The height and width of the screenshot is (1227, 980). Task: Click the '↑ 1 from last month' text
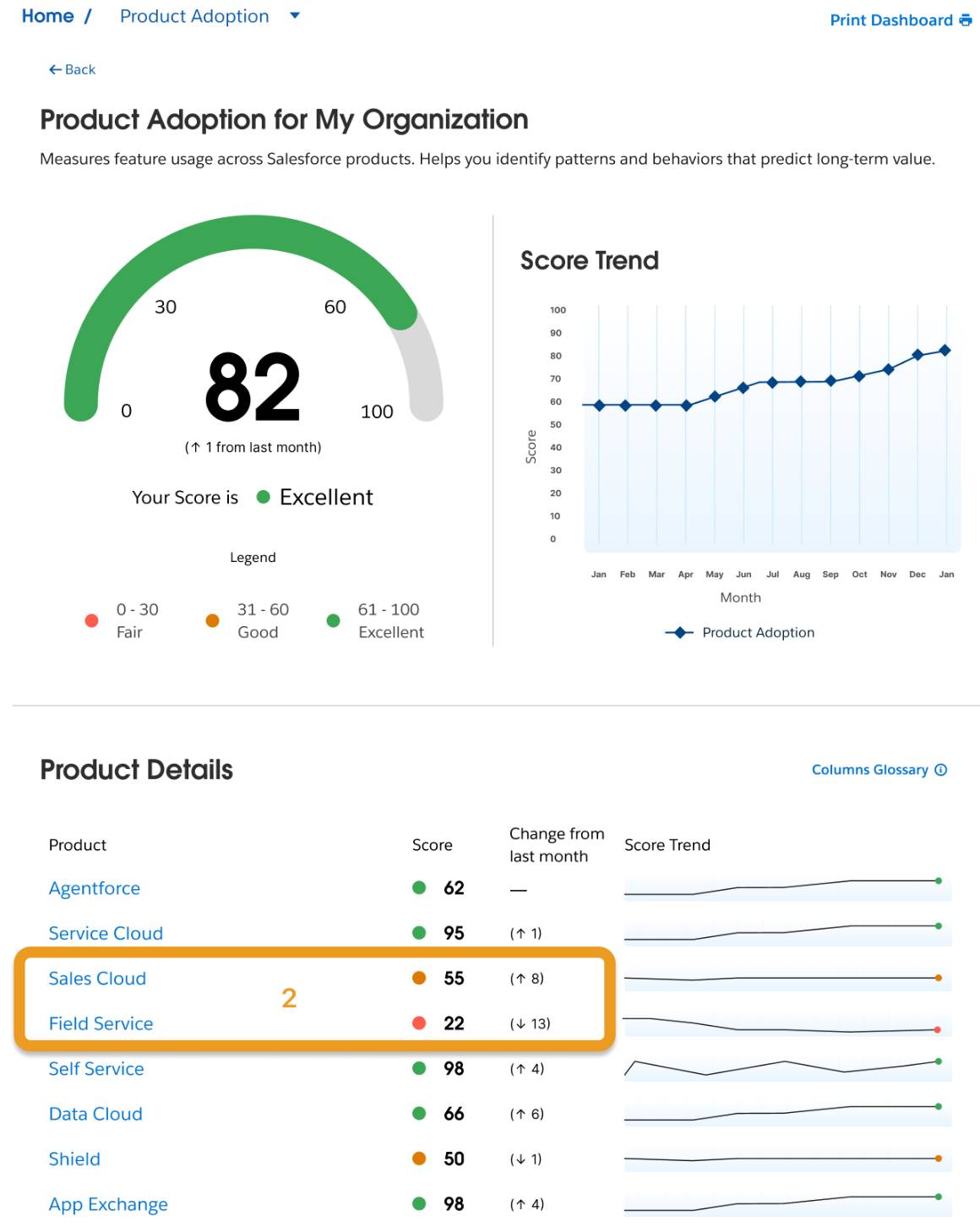(253, 447)
